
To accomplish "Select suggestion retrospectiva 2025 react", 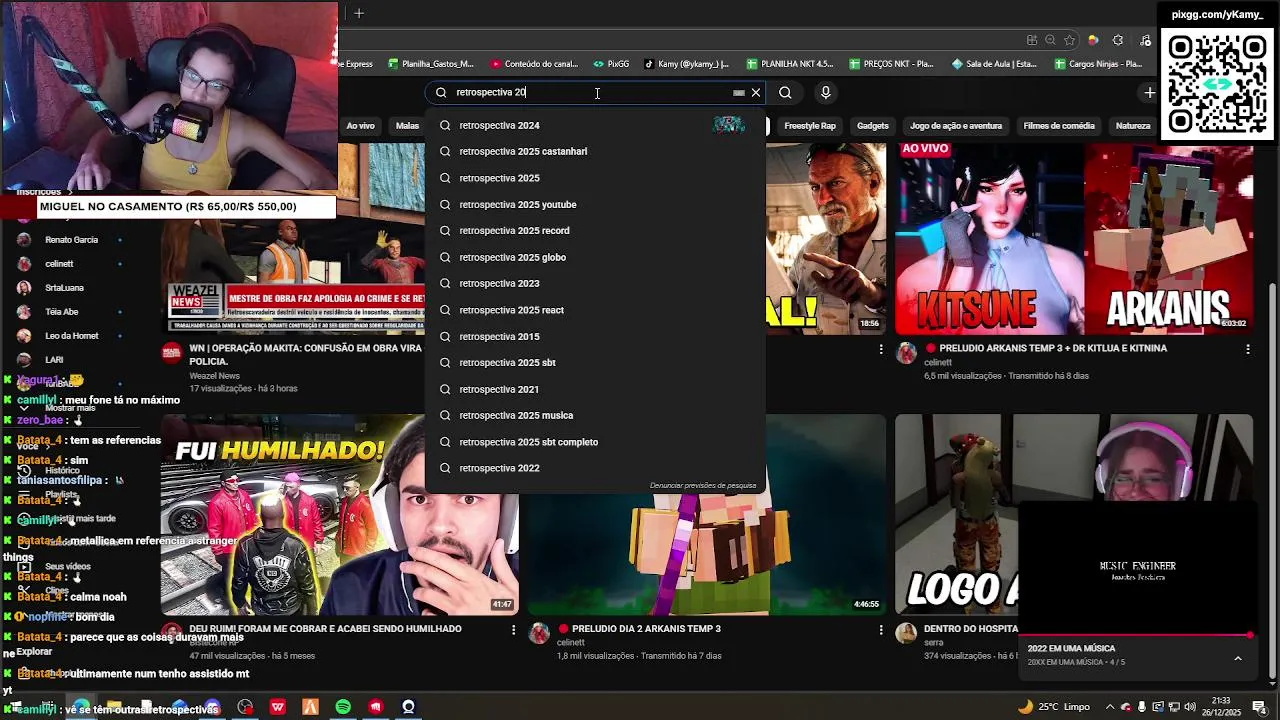I will point(595,310).
